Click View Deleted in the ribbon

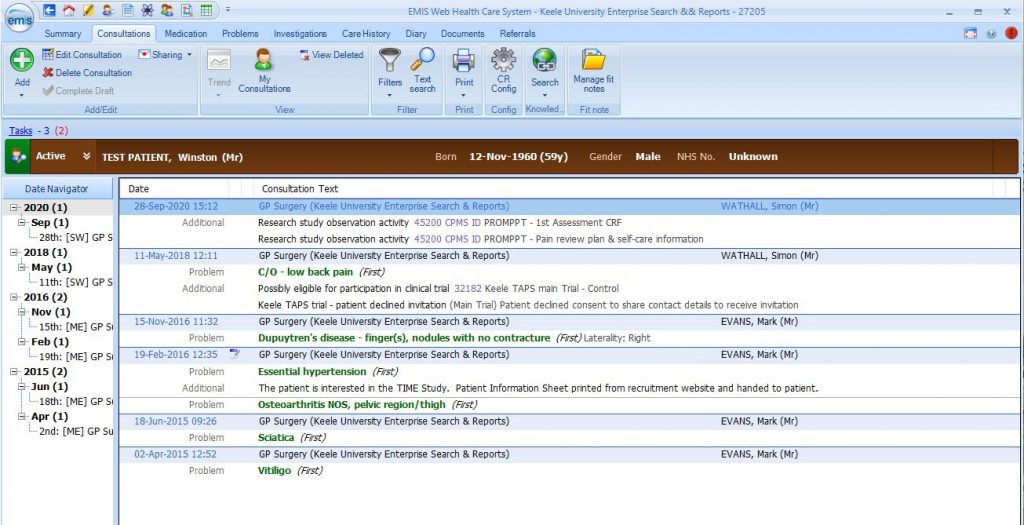tap(331, 55)
